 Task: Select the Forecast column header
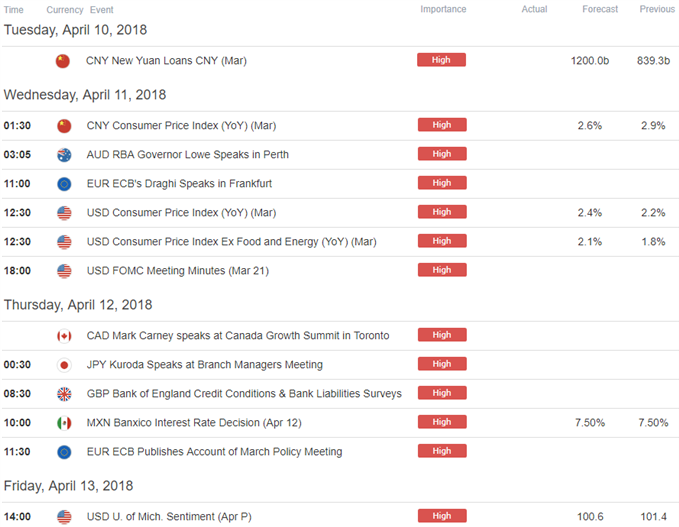pos(600,9)
